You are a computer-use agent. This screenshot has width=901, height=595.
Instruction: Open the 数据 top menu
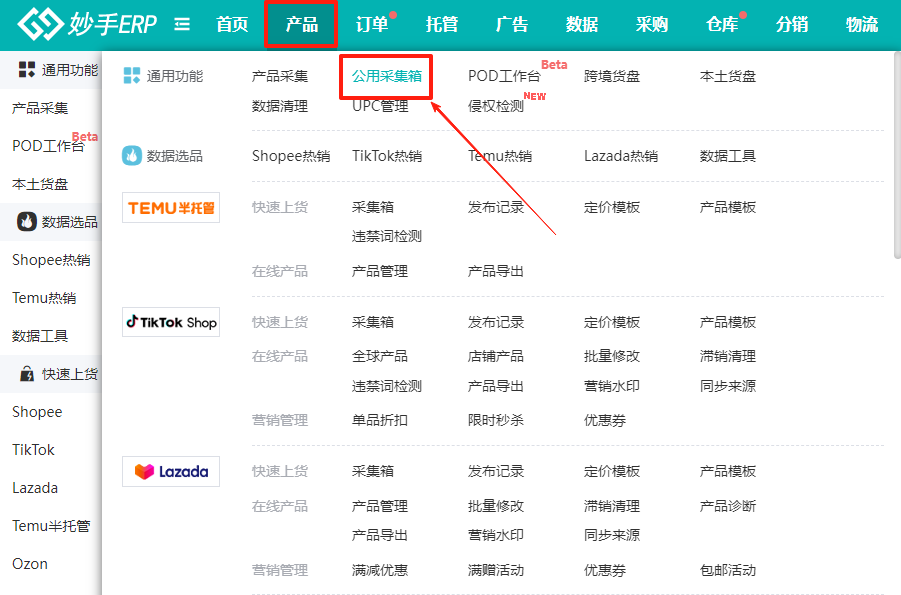click(582, 24)
